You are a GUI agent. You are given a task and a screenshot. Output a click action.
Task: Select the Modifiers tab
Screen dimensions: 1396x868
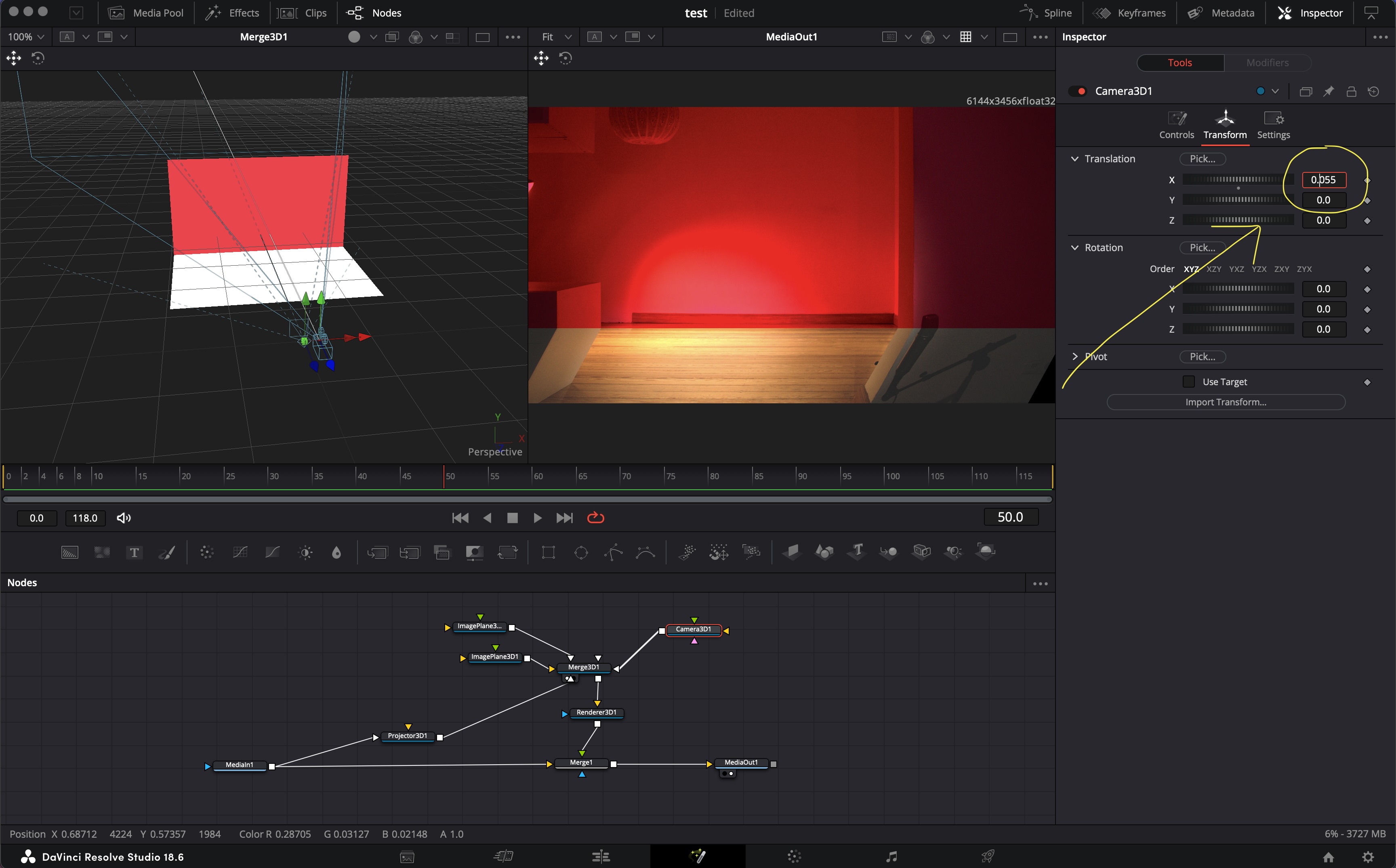[x=1268, y=63]
